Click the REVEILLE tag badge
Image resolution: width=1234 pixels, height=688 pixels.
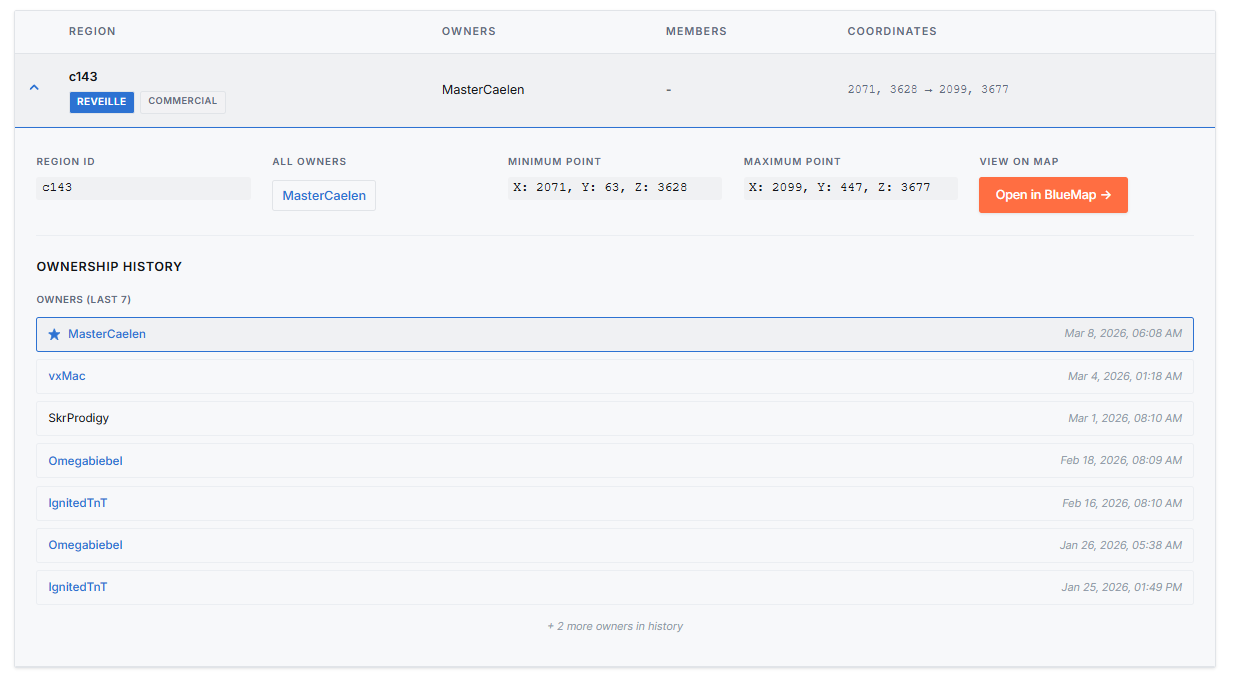(101, 102)
